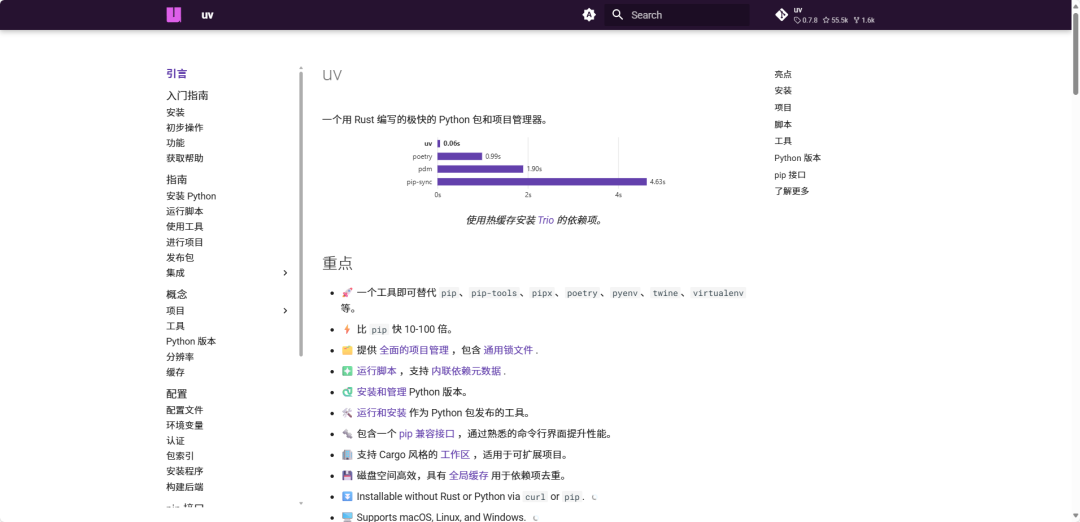This screenshot has width=1080, height=522.
Task: Open 发布包 guide
Action: pyautogui.click(x=180, y=258)
